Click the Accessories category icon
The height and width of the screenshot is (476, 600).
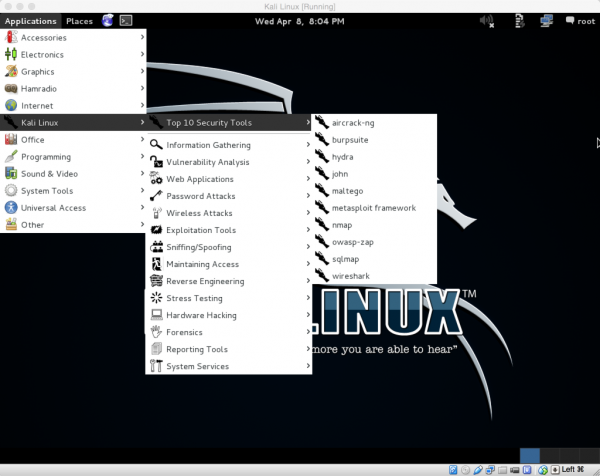point(11,37)
